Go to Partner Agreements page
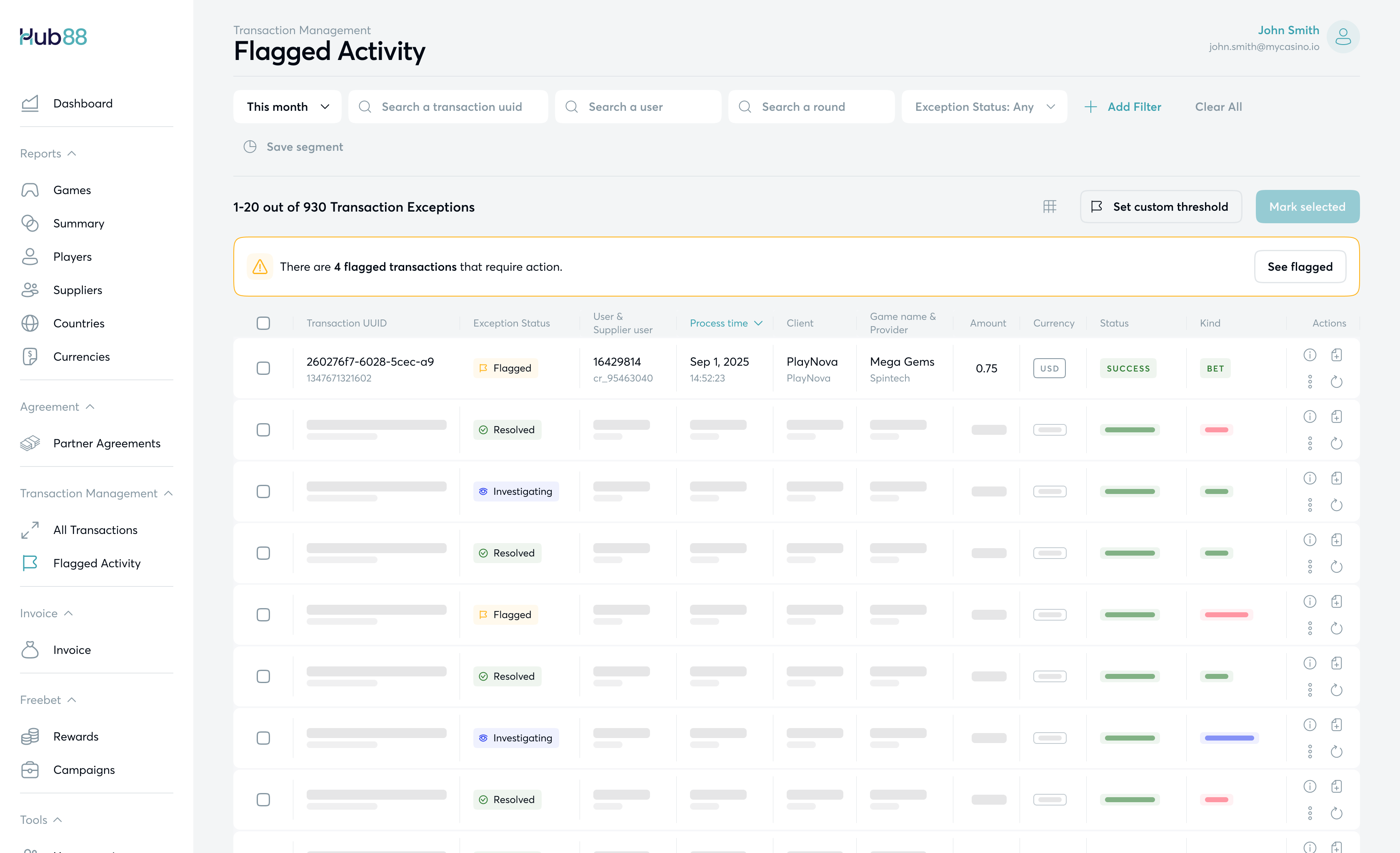Screen dimensions: 1400x853 click(x=106, y=443)
